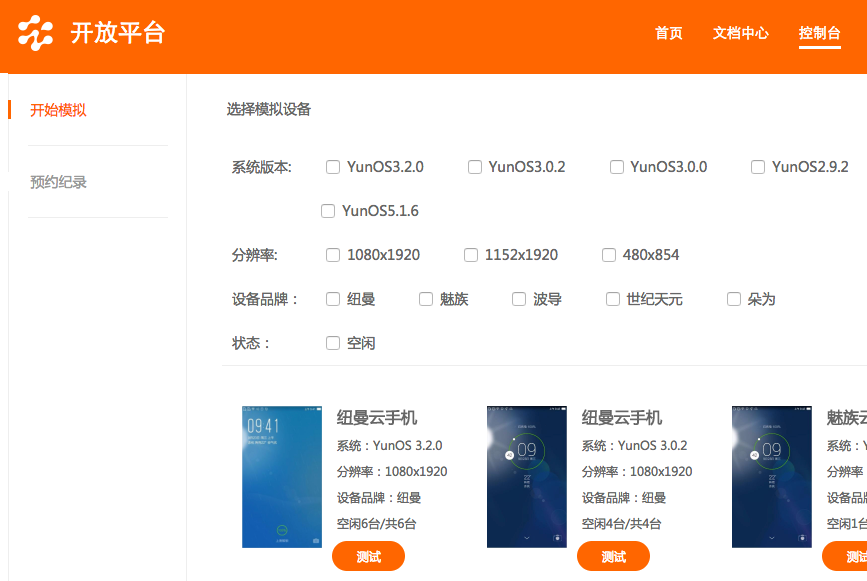
Task: Click the 空闲6台/共6台 availability text
Action: click(377, 524)
